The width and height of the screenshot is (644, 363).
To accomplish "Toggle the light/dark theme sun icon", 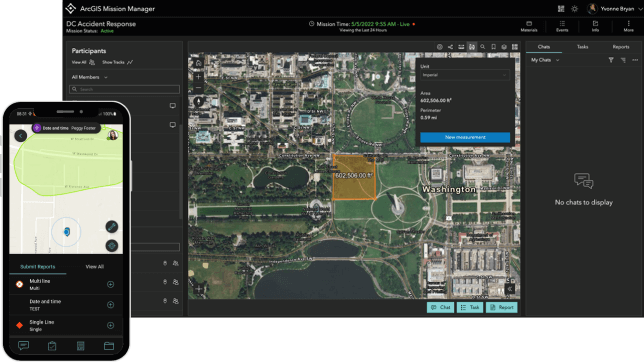I will coord(574,9).
